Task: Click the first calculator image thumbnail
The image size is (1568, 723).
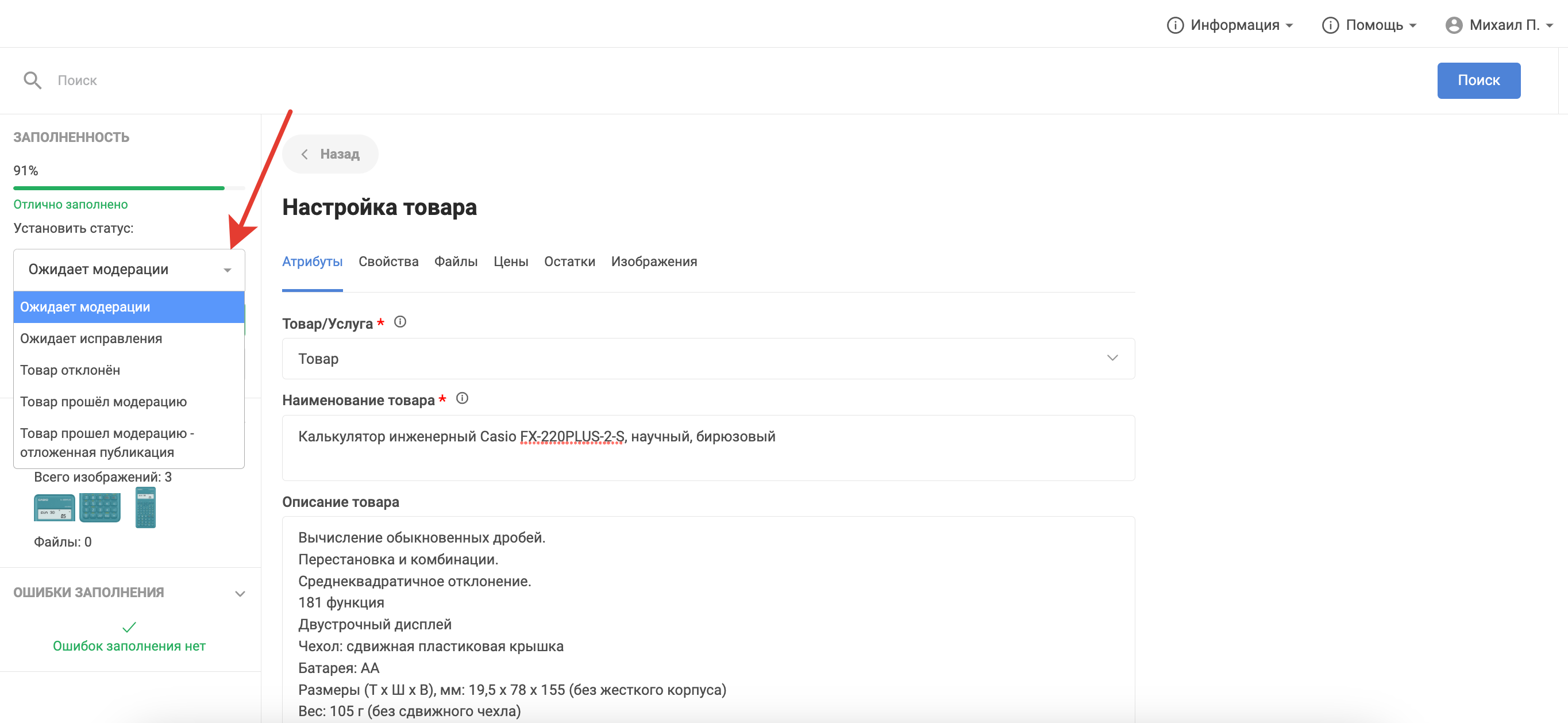Action: click(54, 507)
